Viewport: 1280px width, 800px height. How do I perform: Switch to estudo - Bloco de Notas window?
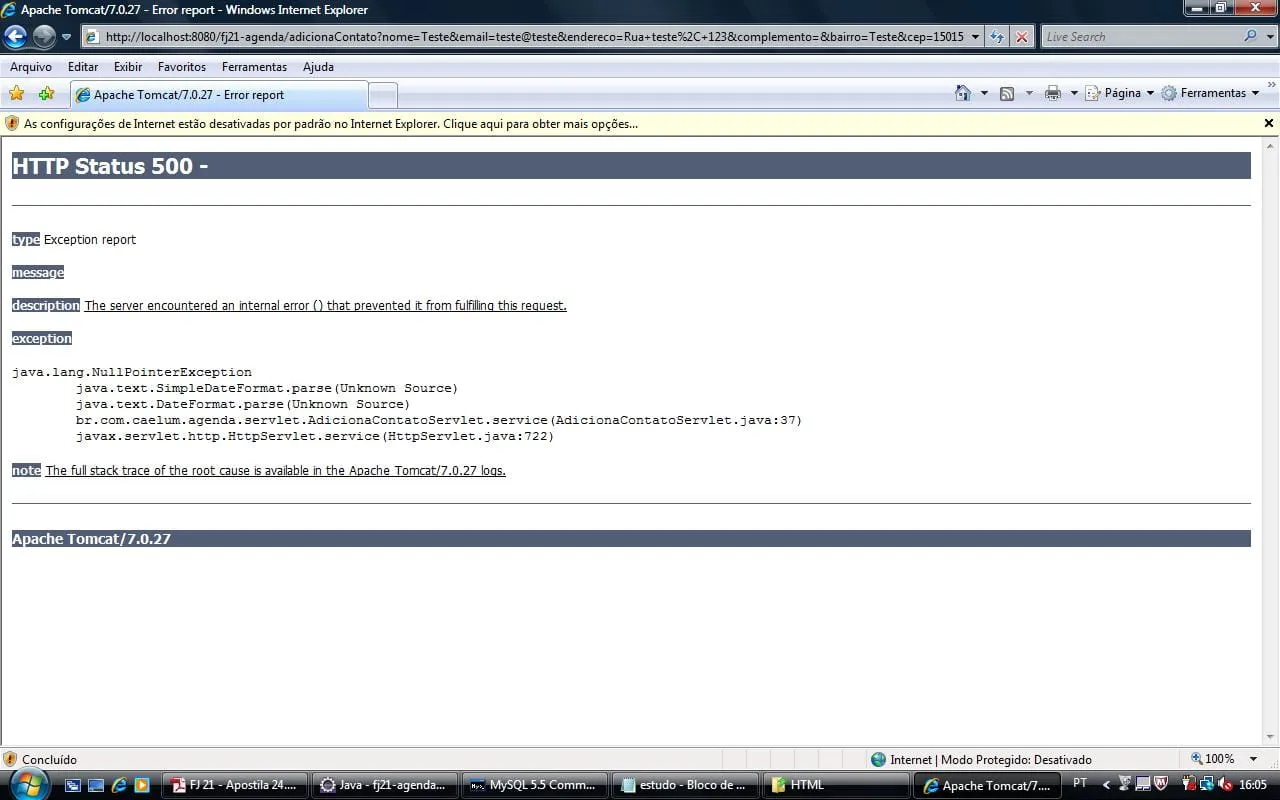[685, 785]
